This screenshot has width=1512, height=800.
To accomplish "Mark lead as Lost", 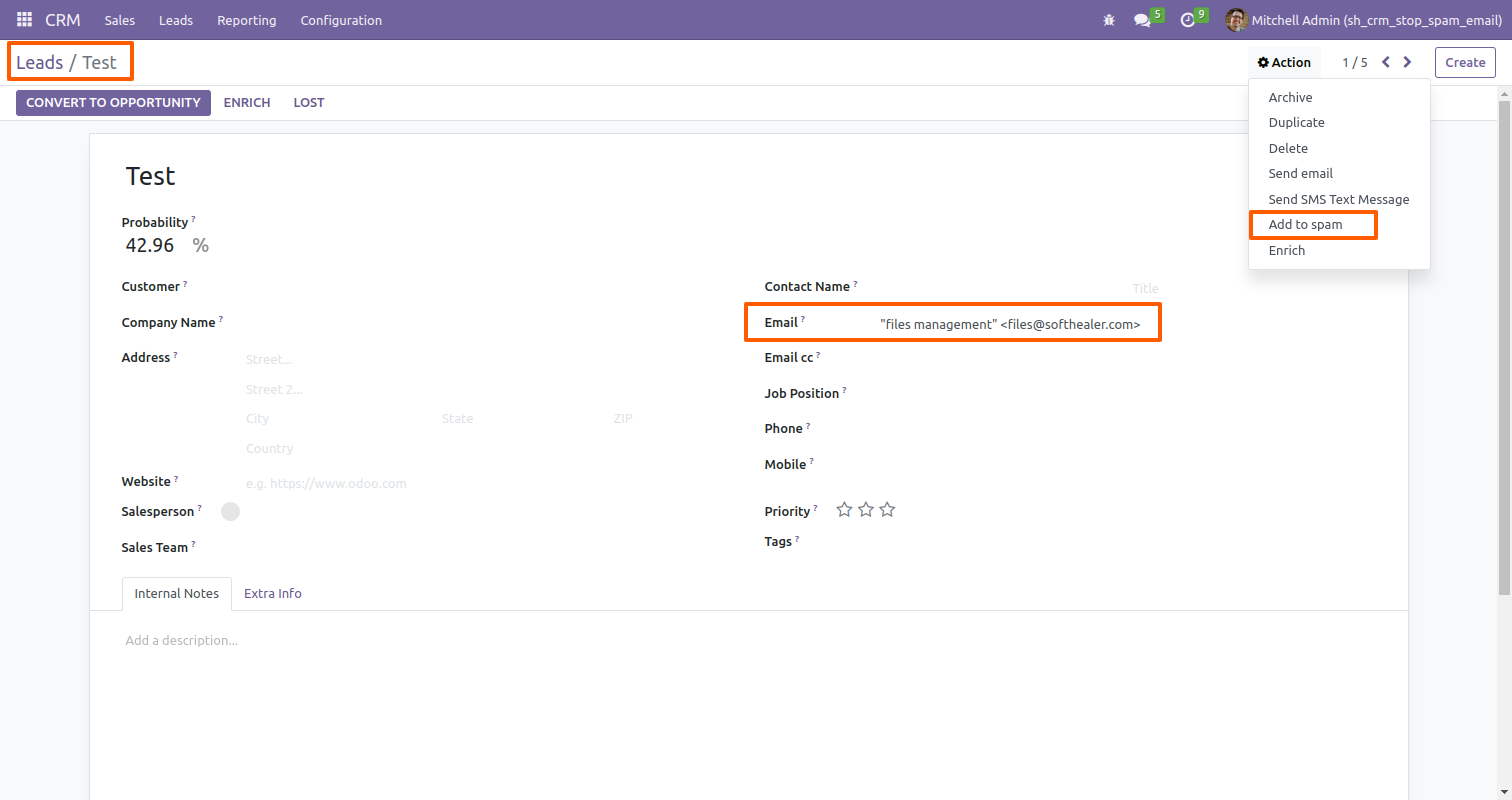I will pos(309,102).
